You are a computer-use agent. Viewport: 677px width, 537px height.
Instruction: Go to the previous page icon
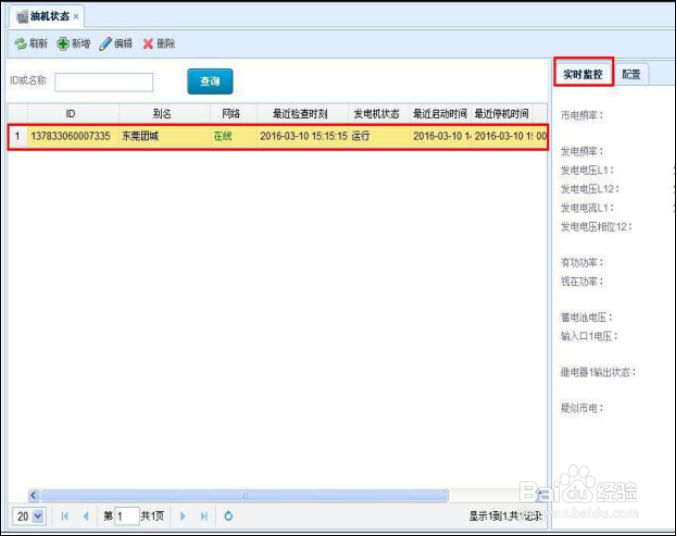coord(86,516)
